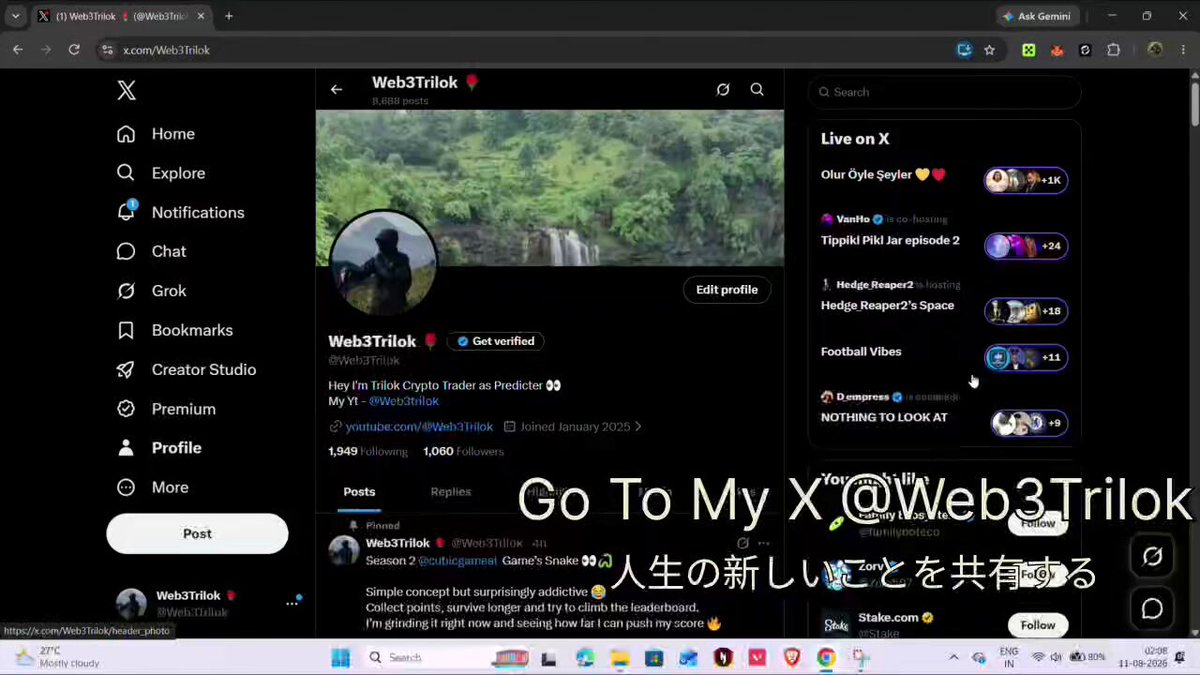The height and width of the screenshot is (675, 1200).
Task: Click the white Post button
Action: pyautogui.click(x=197, y=534)
